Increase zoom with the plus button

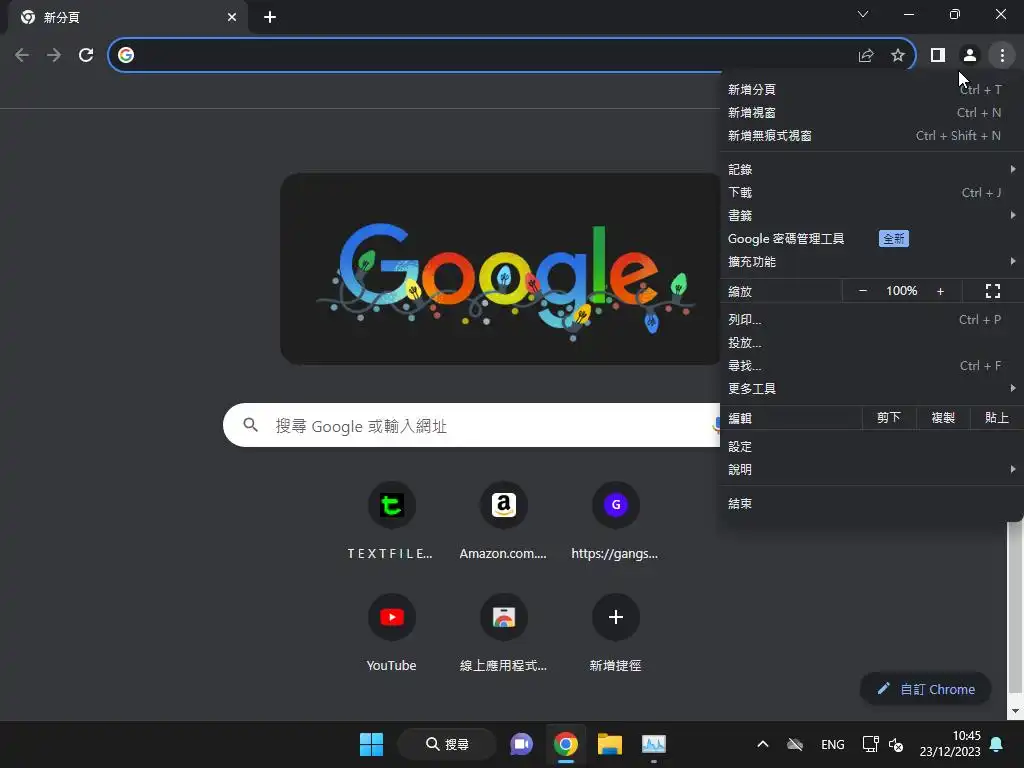pyautogui.click(x=940, y=291)
